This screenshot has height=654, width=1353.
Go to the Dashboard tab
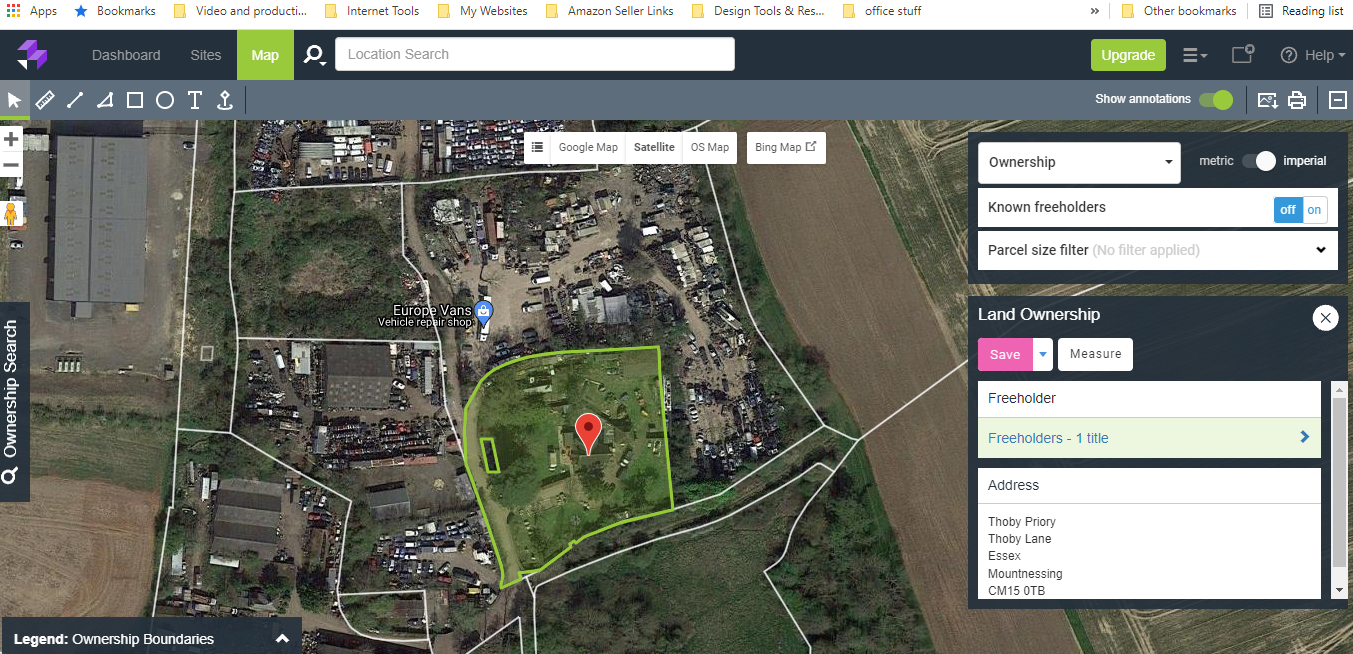coord(126,55)
